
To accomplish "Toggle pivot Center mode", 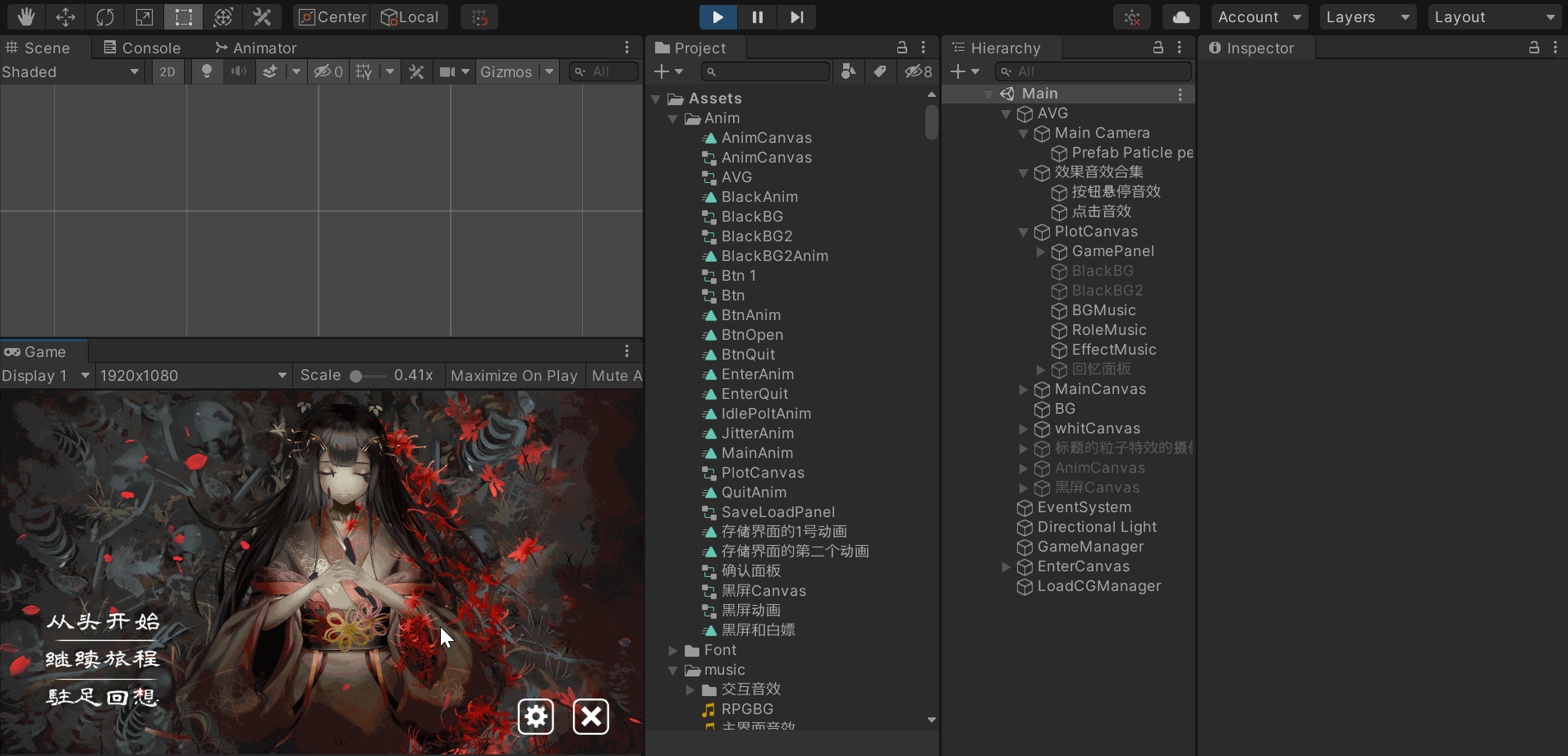I will [332, 16].
